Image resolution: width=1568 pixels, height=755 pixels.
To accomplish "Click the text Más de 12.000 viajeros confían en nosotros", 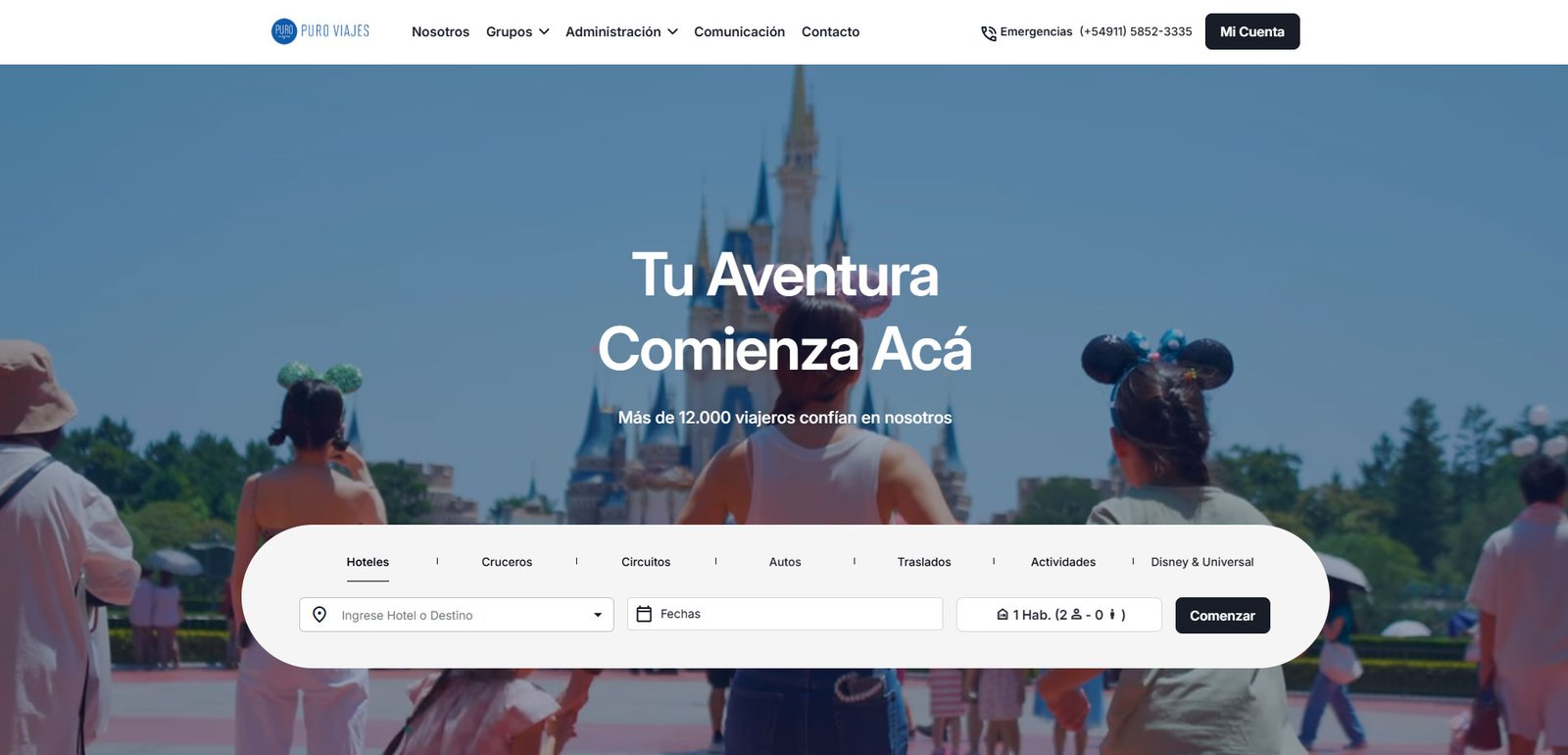I will pos(785,418).
